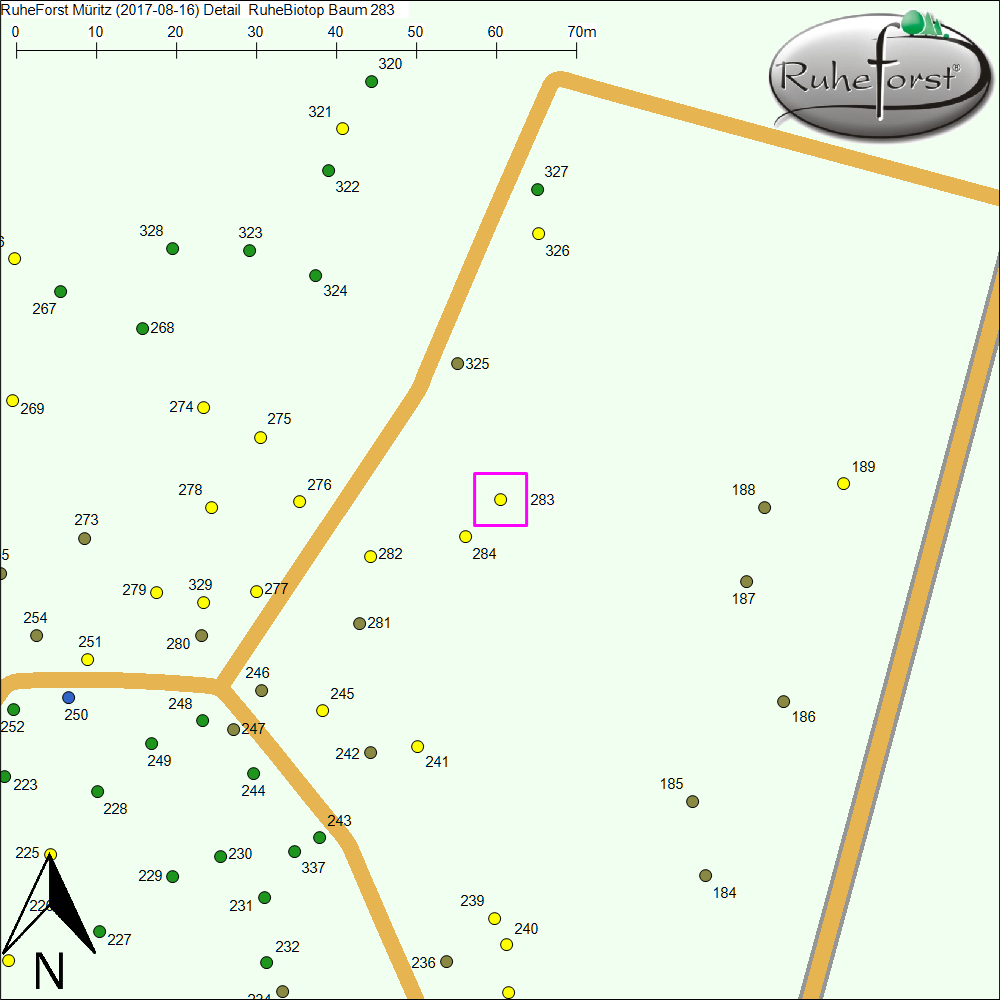
Task: Click the yellow tree marker 326
Action: 538,234
